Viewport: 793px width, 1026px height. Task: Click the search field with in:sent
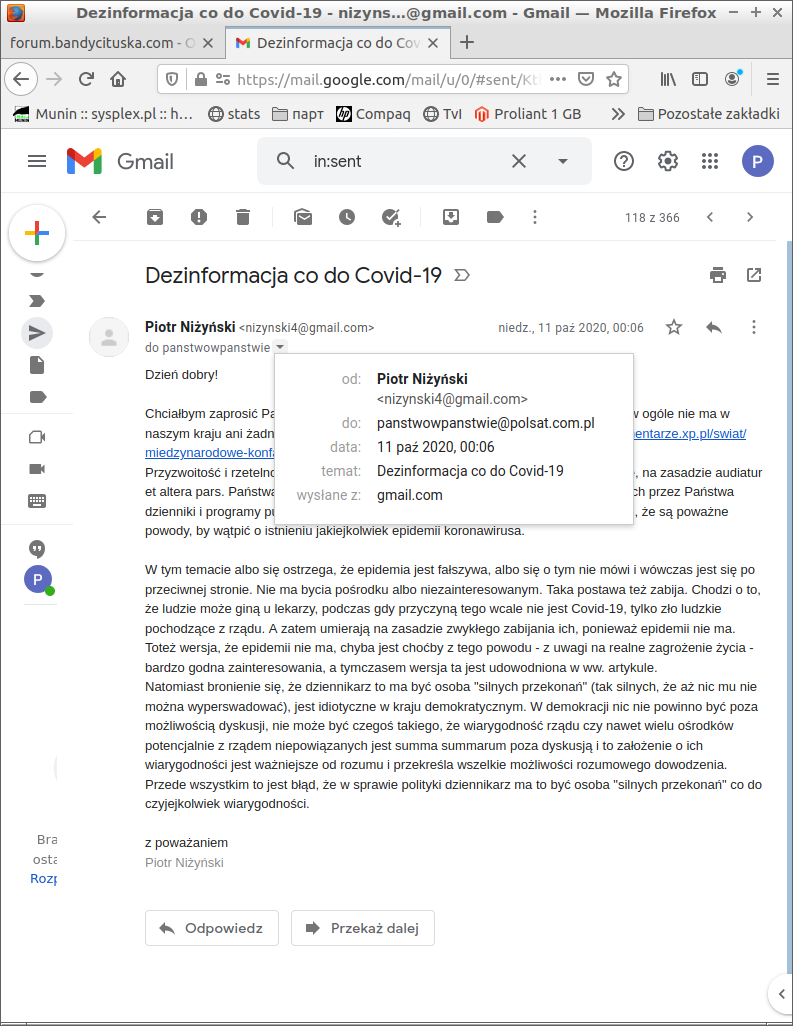402,161
